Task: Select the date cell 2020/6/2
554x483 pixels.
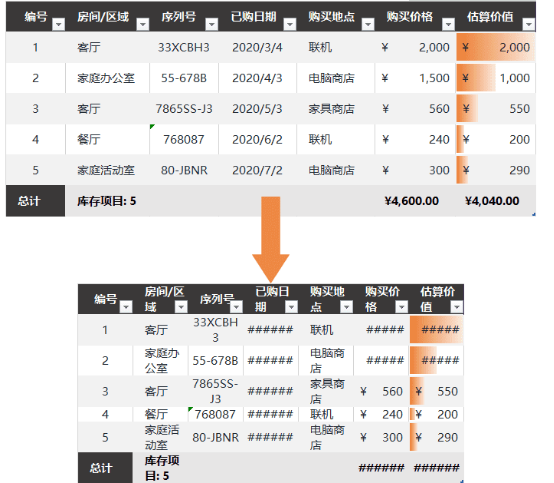Action: coord(257,140)
